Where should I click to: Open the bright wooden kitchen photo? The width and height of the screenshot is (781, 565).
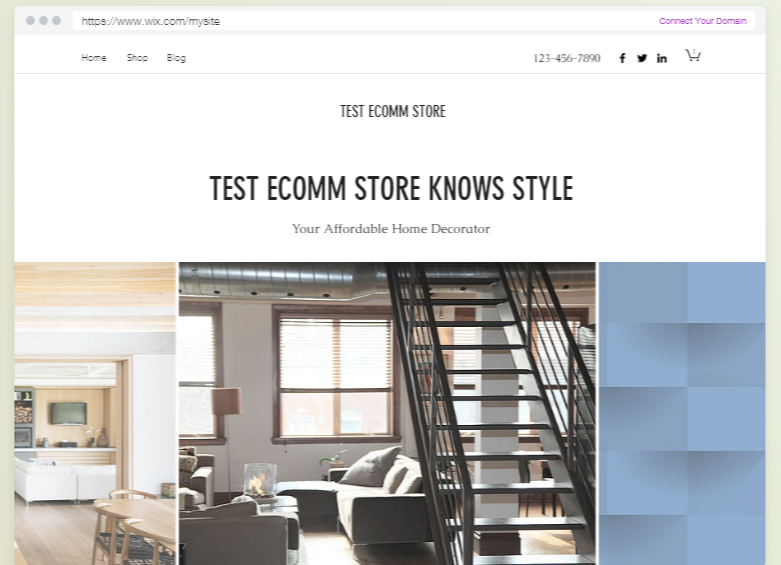tap(95, 414)
